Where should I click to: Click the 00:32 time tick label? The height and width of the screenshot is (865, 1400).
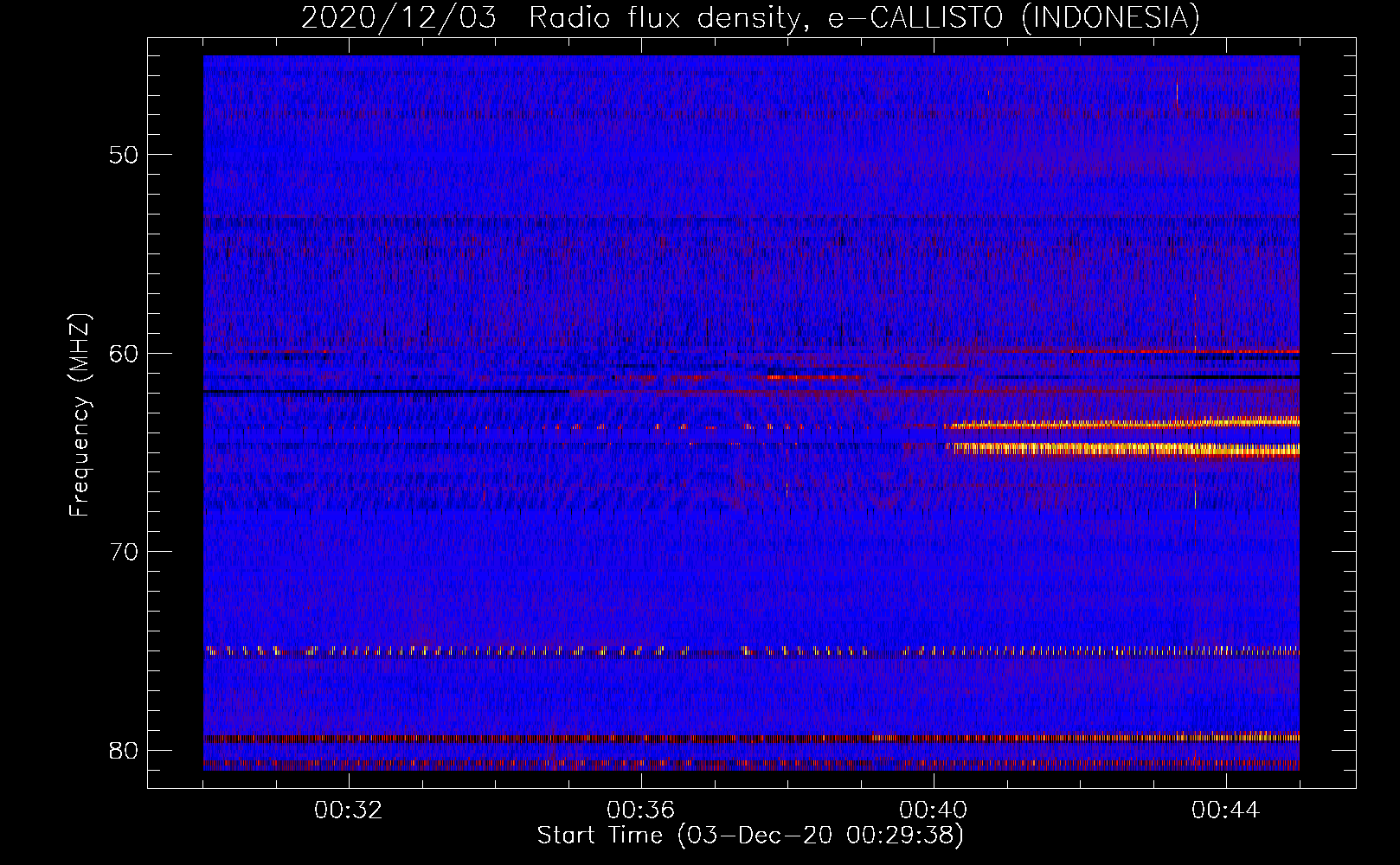point(349,811)
